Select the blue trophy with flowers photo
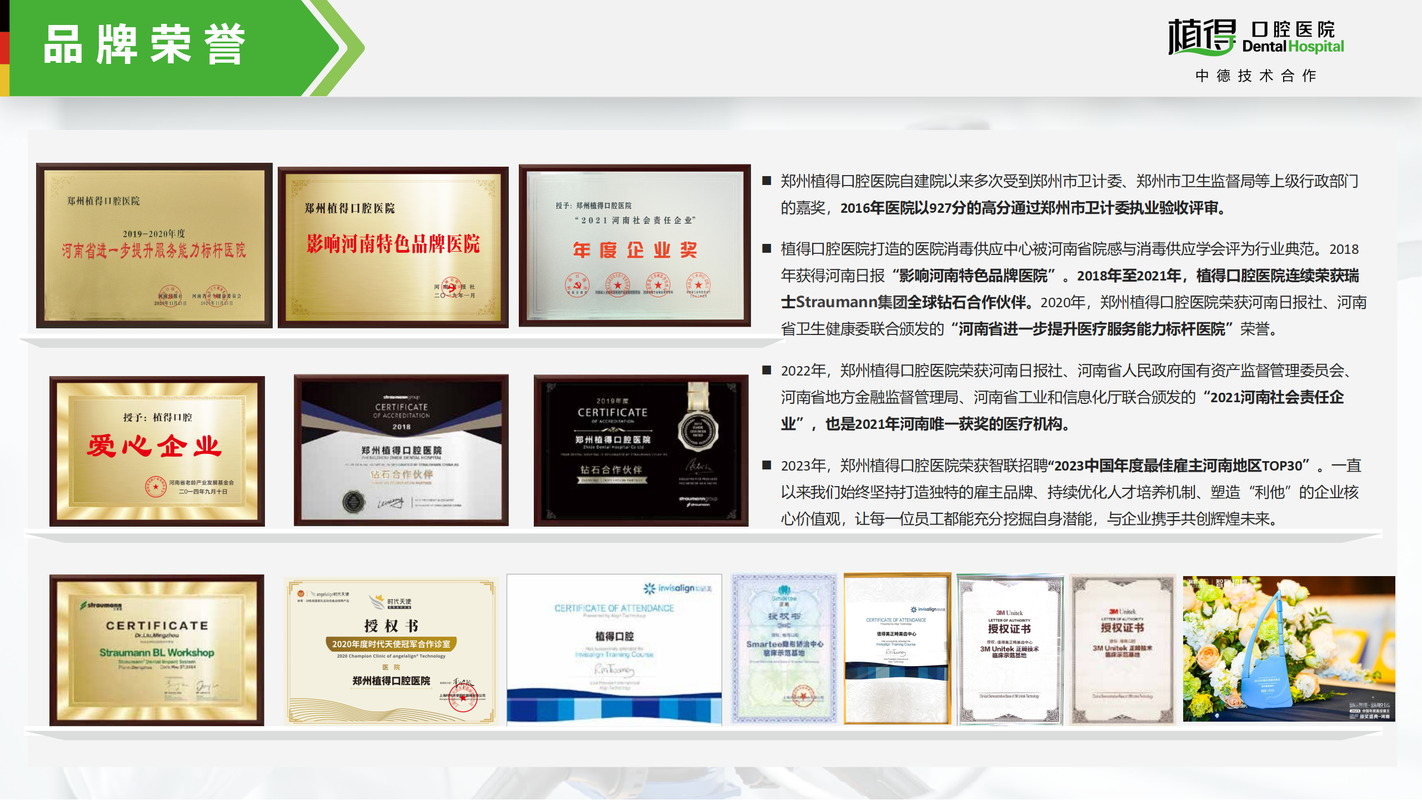The width and height of the screenshot is (1422, 800). [1289, 648]
